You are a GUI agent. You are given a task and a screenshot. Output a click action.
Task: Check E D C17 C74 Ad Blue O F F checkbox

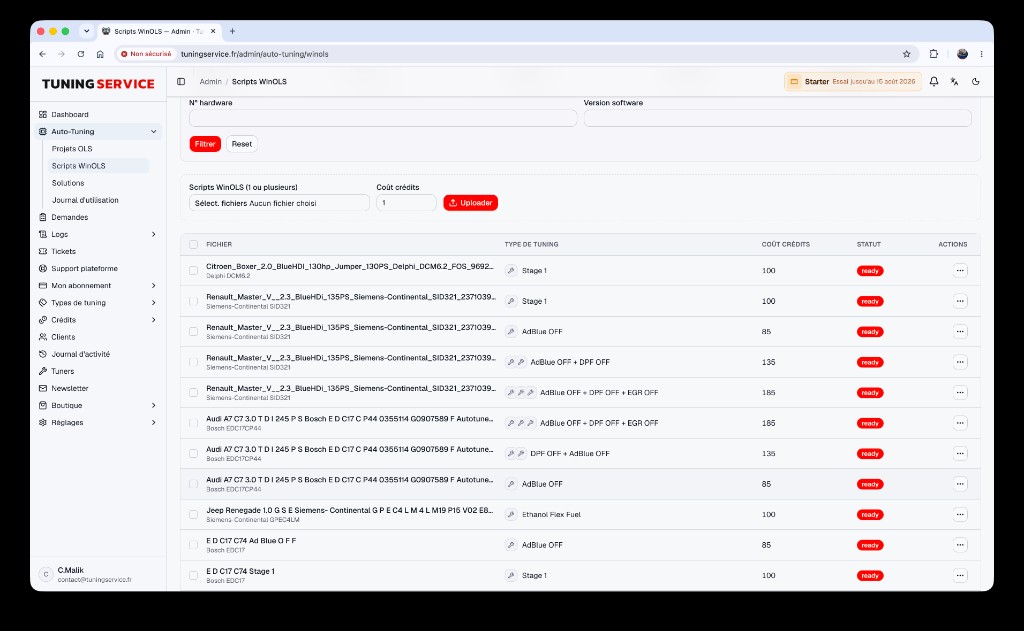click(x=193, y=545)
